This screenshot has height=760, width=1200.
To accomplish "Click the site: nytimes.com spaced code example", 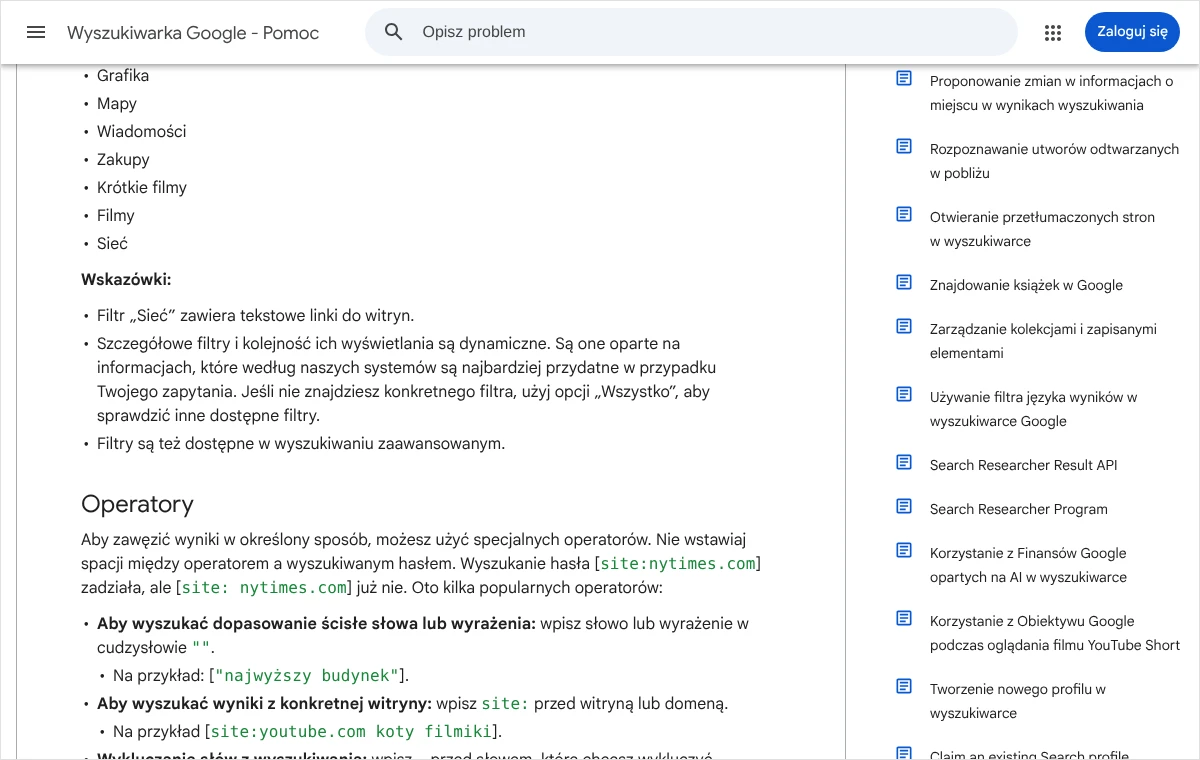I will pos(264,588).
